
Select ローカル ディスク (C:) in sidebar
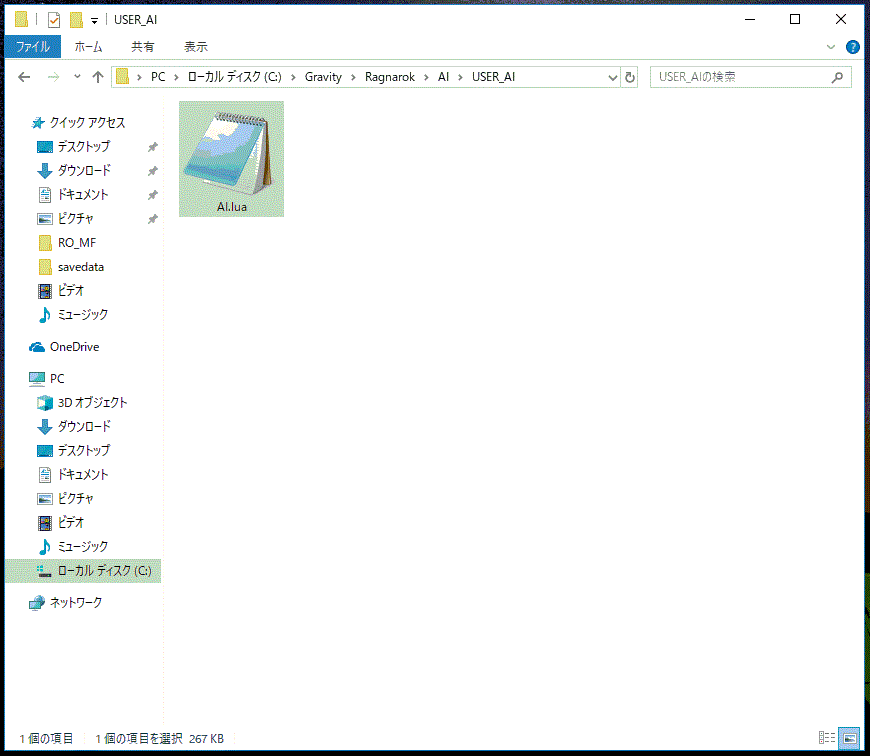coord(83,571)
